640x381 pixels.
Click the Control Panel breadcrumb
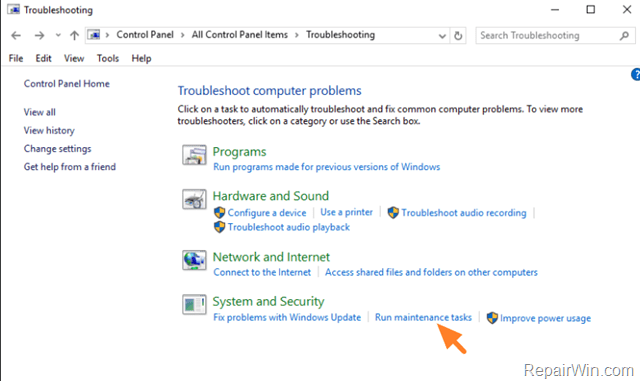pos(145,35)
